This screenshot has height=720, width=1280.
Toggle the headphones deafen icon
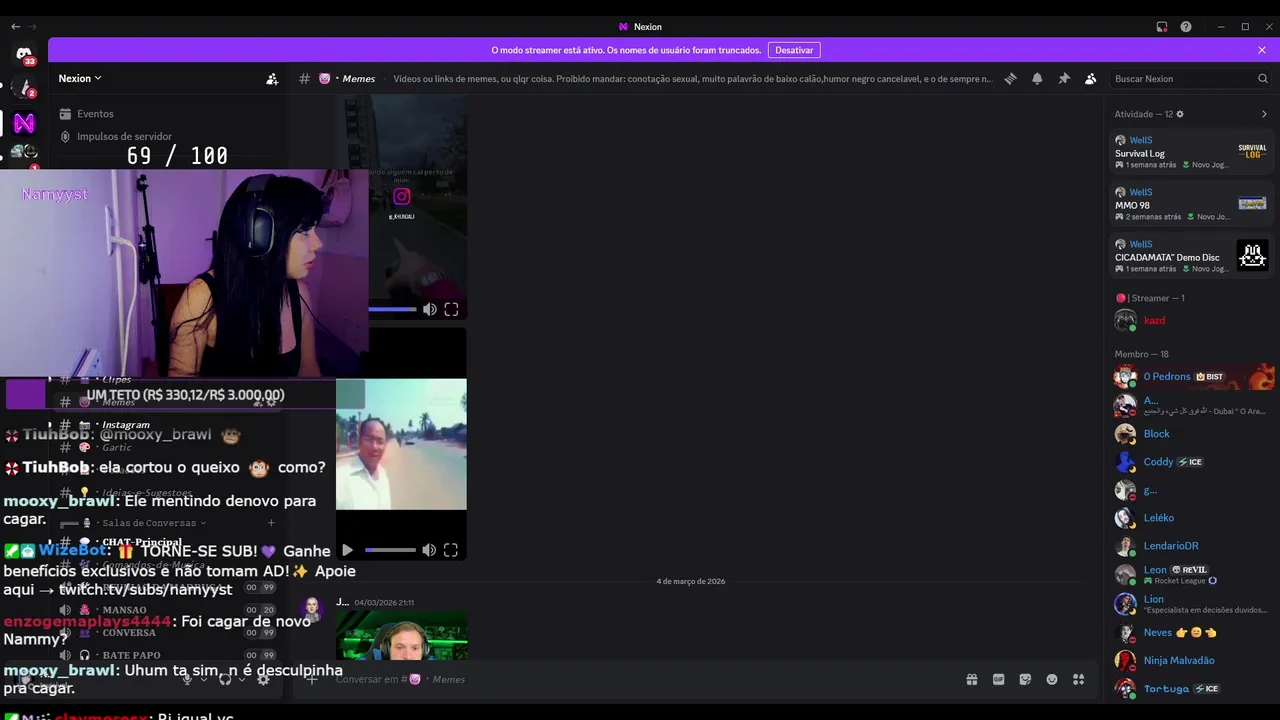[225, 679]
